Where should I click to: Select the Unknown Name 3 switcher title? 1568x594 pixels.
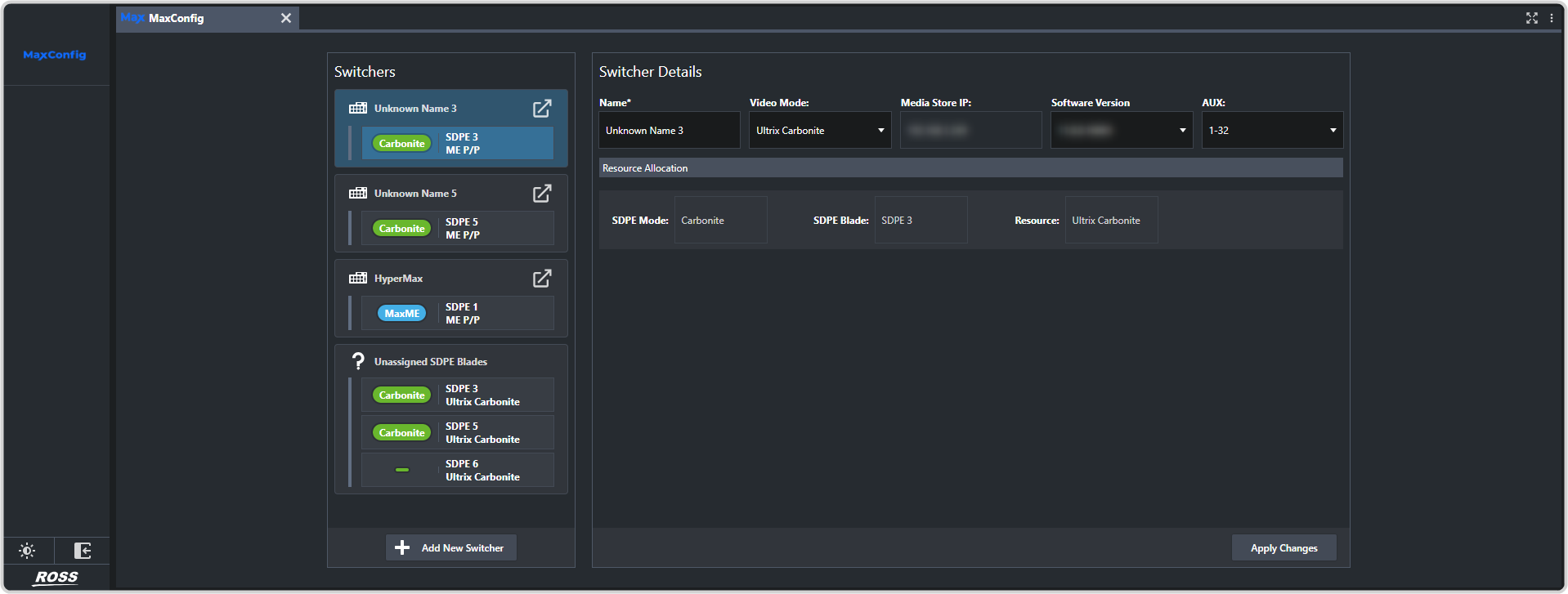pyautogui.click(x=415, y=109)
